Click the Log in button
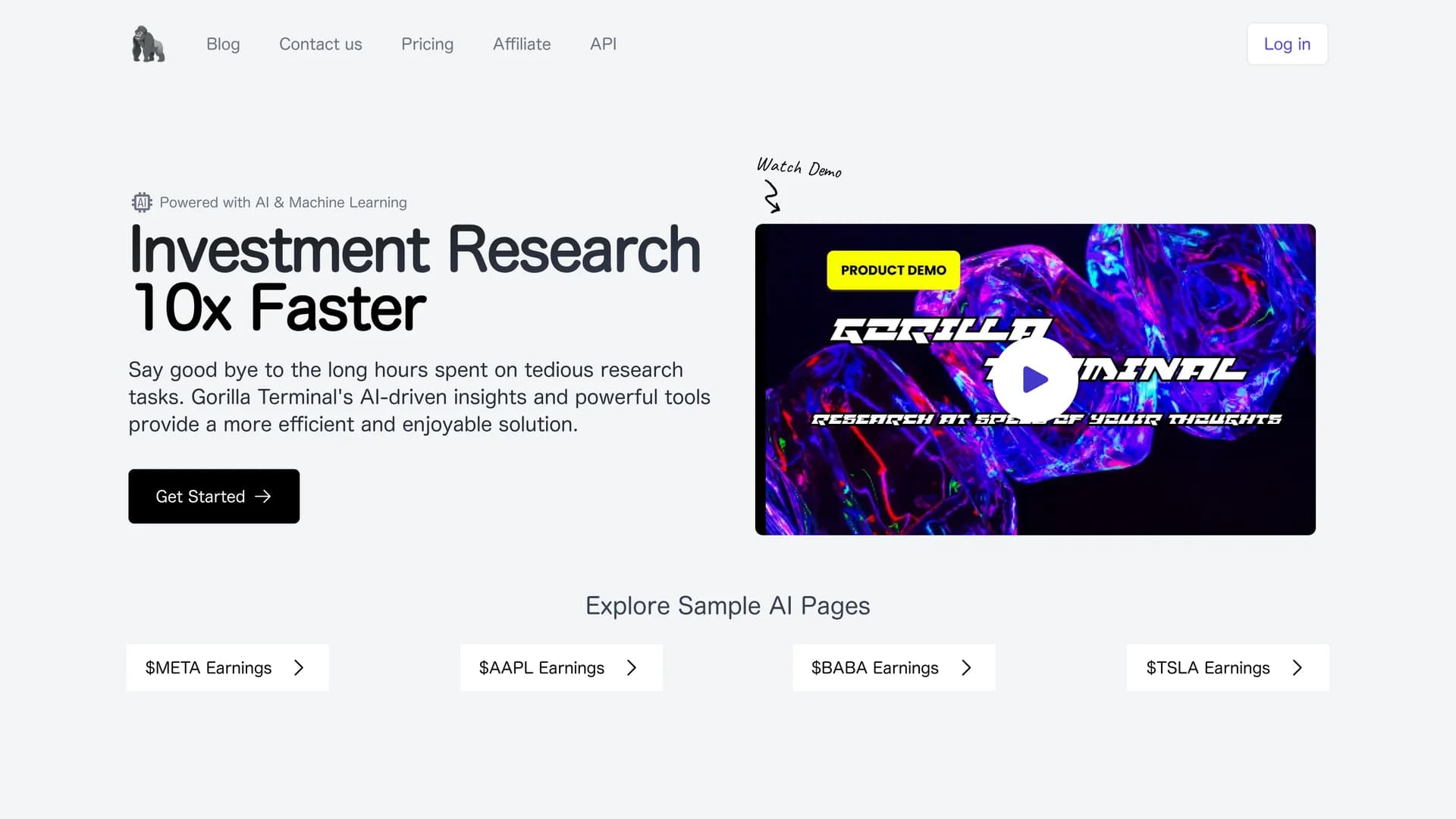This screenshot has width=1456, height=819. pos(1287,44)
